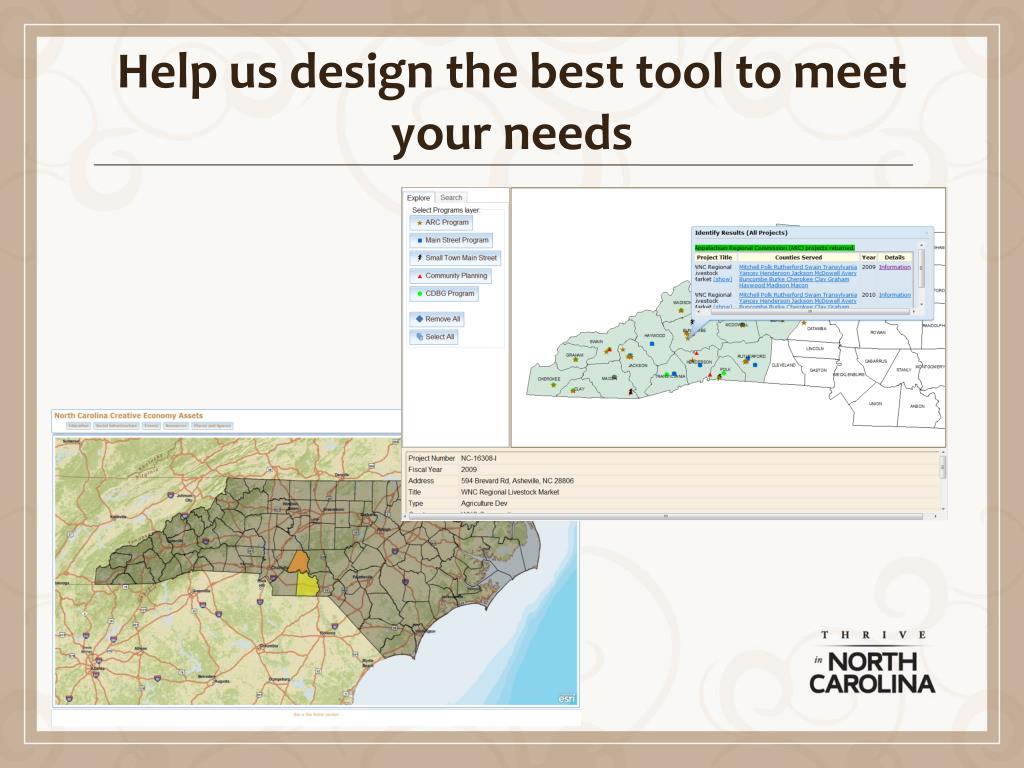The height and width of the screenshot is (768, 1024).
Task: Select the Lincoln county on the map
Action: coord(815,349)
